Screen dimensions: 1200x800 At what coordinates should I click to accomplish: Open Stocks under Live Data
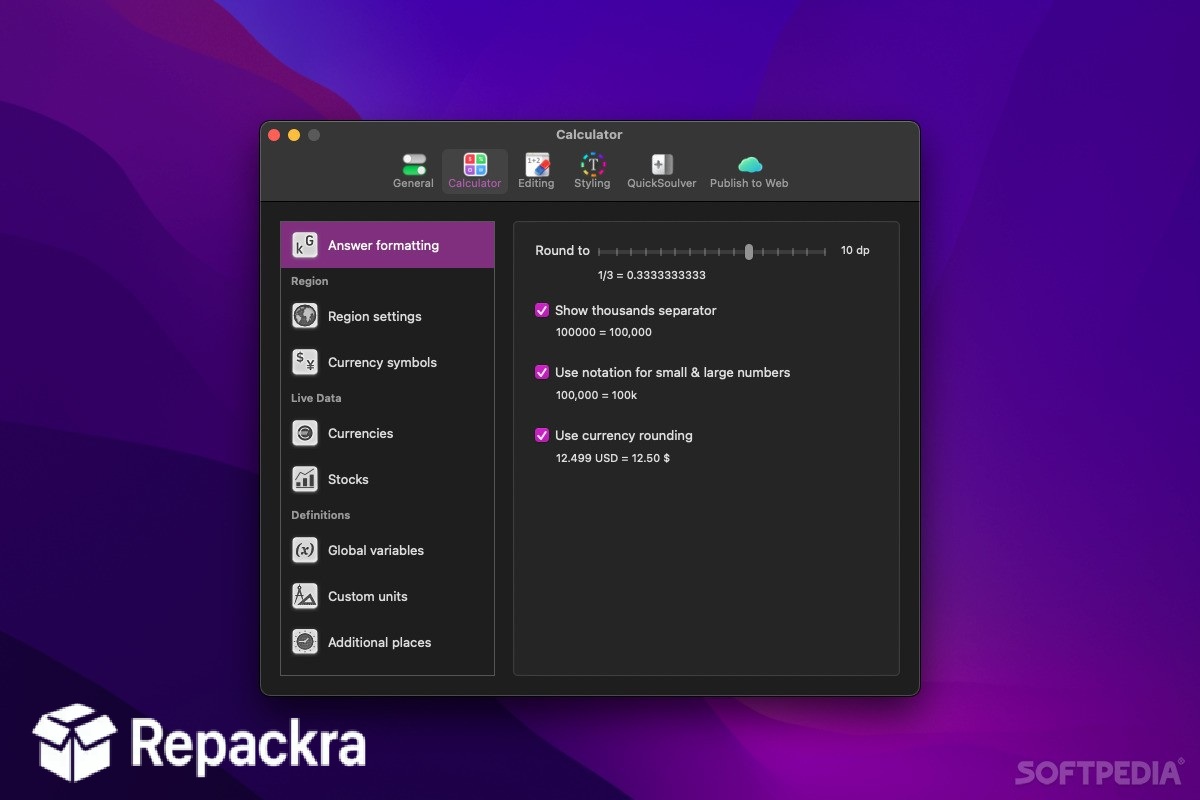(x=387, y=479)
